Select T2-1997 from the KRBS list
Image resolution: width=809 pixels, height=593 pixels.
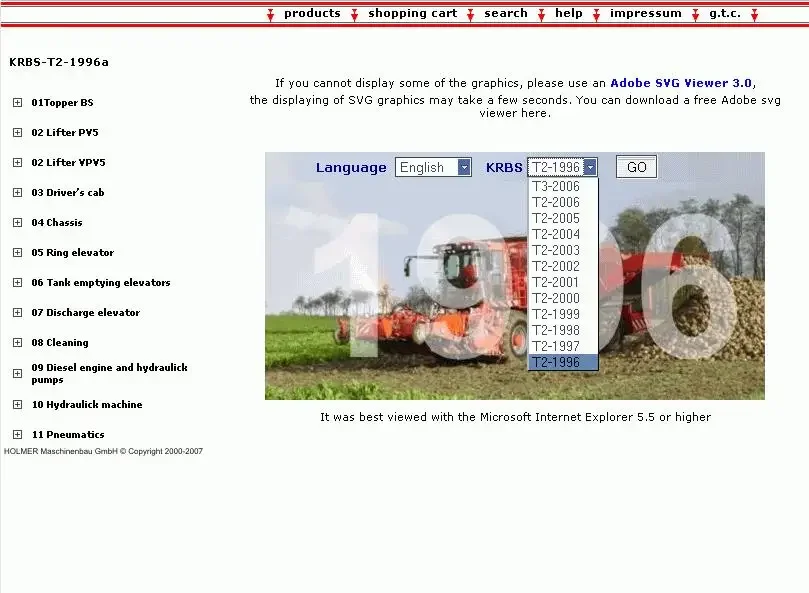[563, 346]
